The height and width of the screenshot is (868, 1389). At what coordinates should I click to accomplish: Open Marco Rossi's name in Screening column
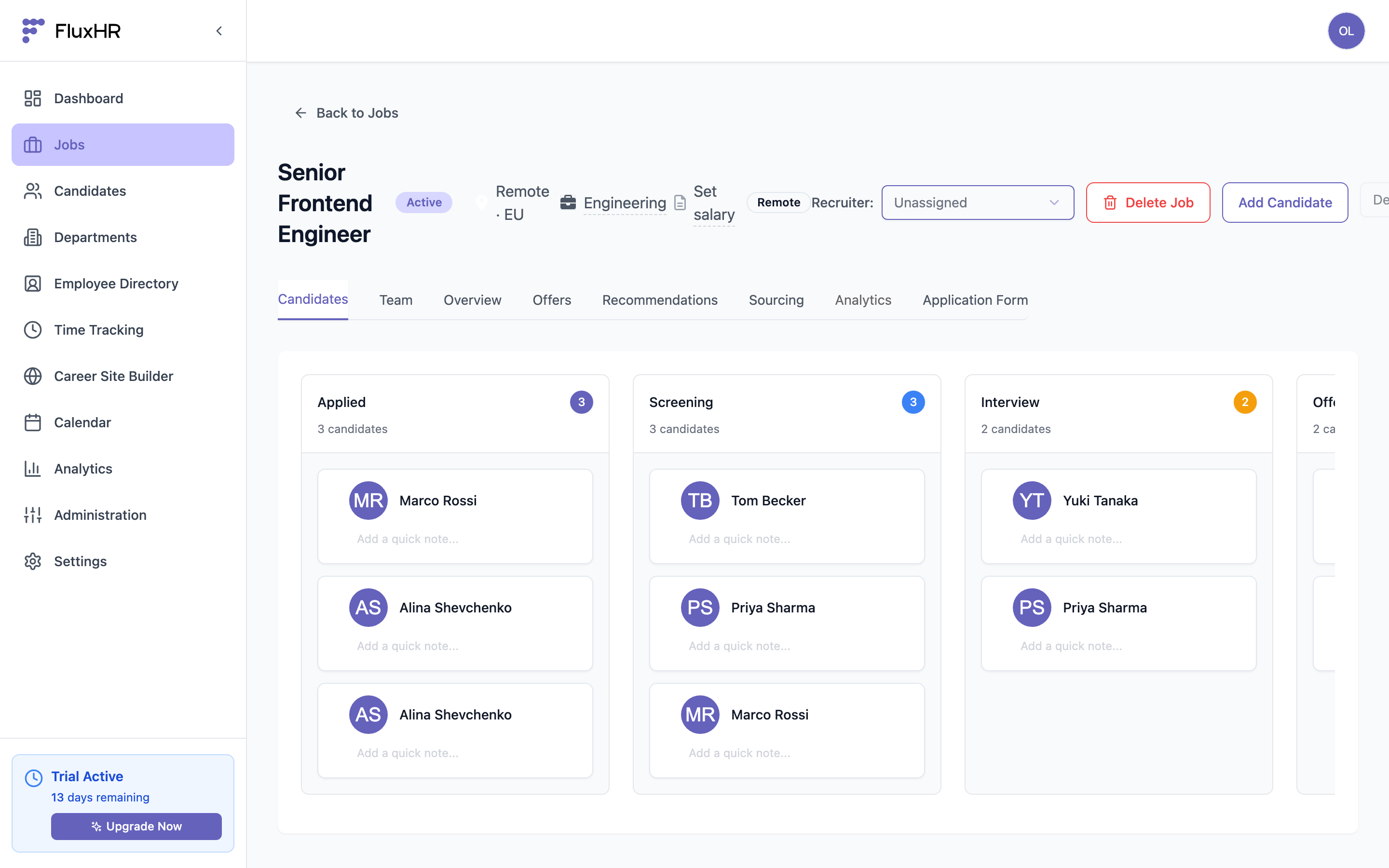[x=770, y=715]
